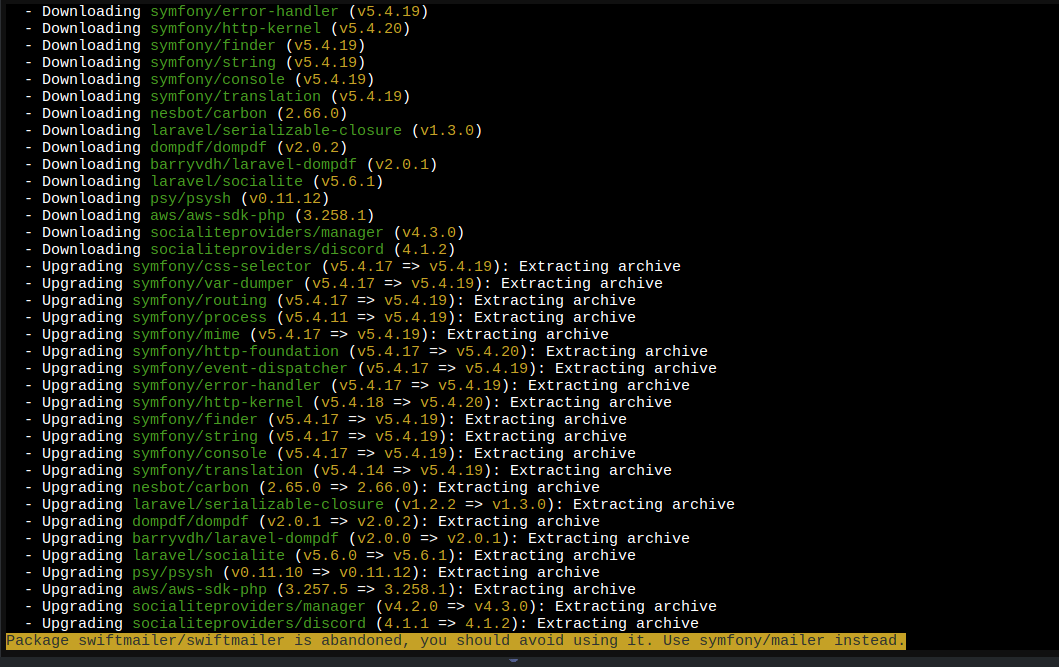The width and height of the screenshot is (1059, 667).
Task: Select 'symfony/http-foundation' in the Upgrading line
Action: coord(235,351)
